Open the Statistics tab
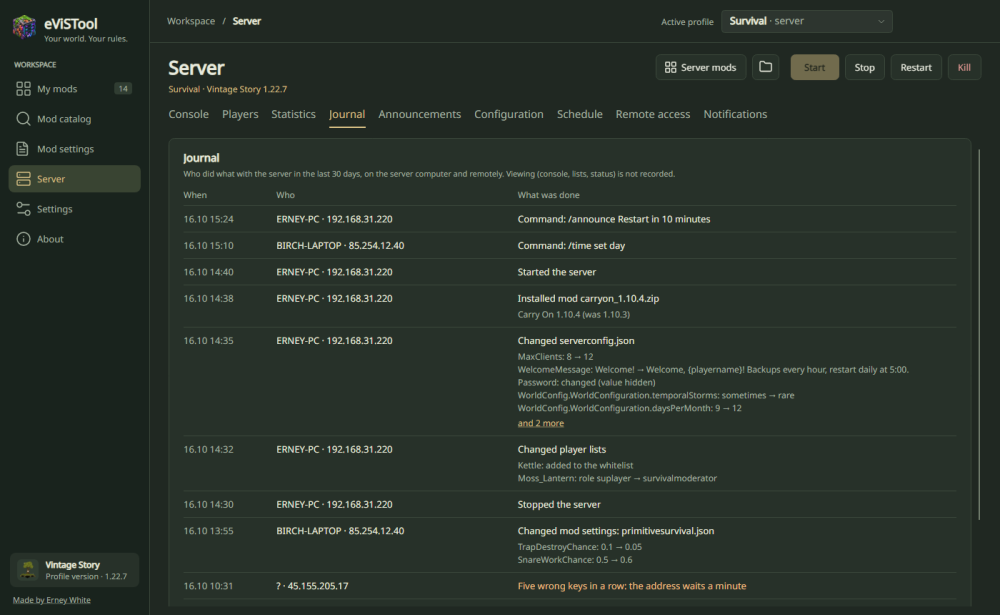 [x=293, y=114]
